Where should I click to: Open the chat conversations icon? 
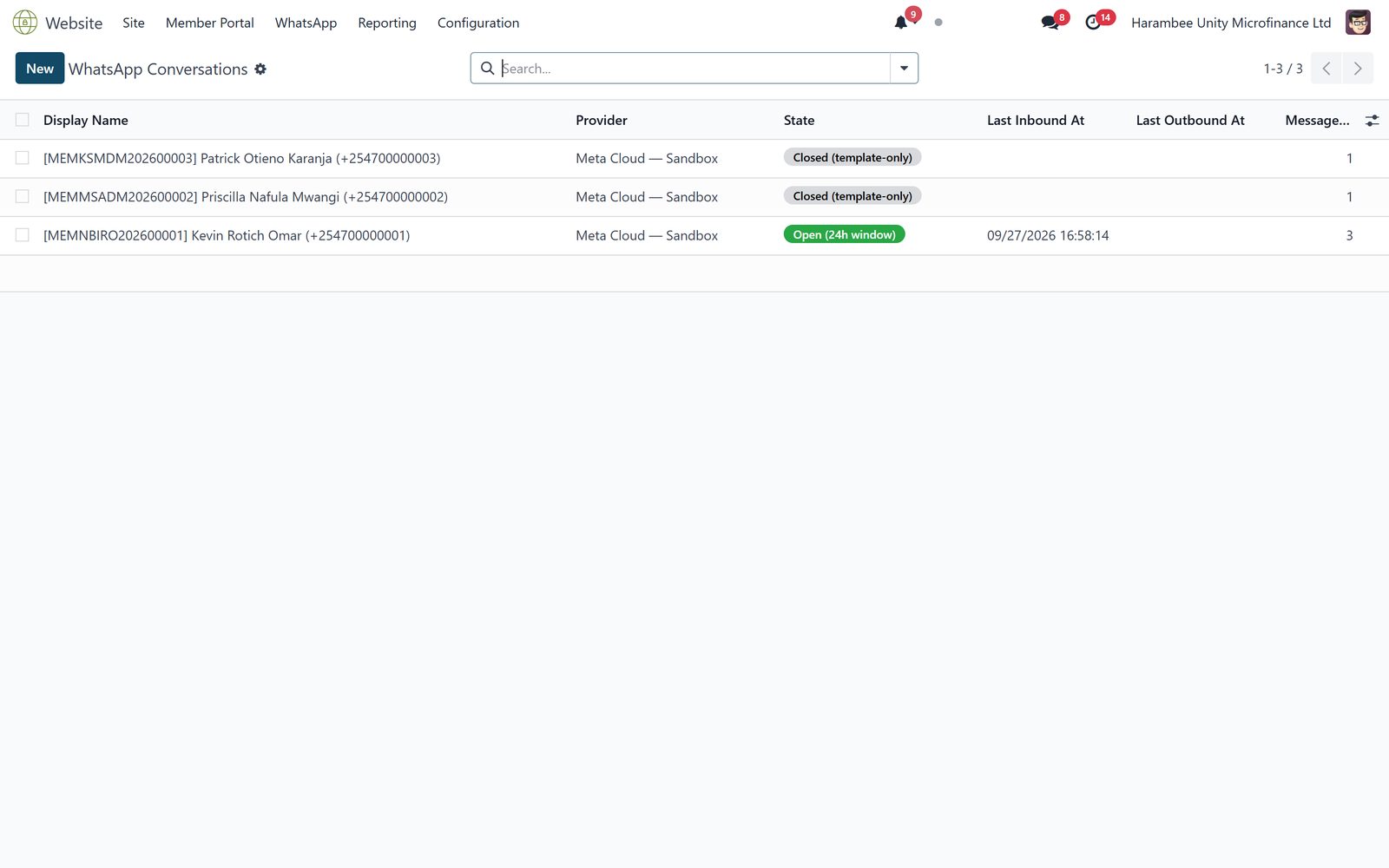point(1050,23)
